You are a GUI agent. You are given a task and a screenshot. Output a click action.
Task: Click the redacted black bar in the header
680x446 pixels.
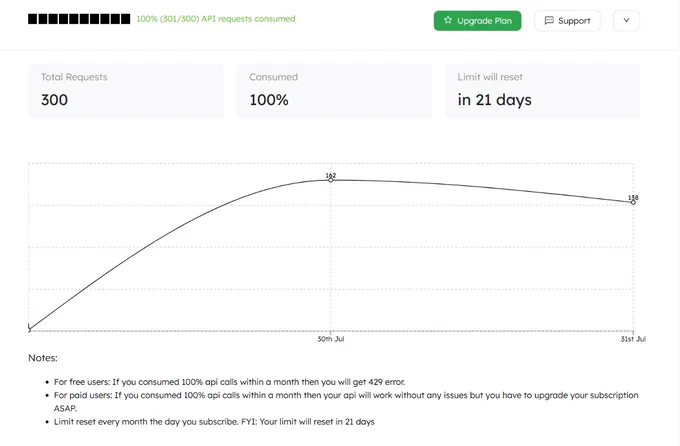[x=79, y=19]
